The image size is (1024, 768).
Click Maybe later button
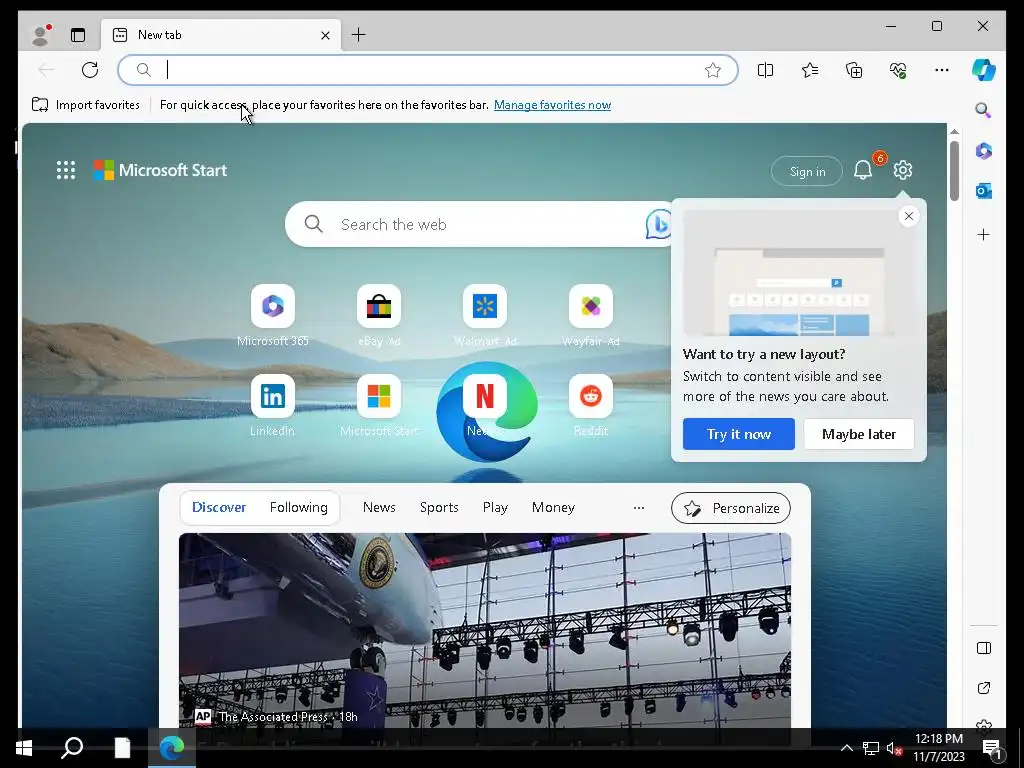[x=859, y=434]
